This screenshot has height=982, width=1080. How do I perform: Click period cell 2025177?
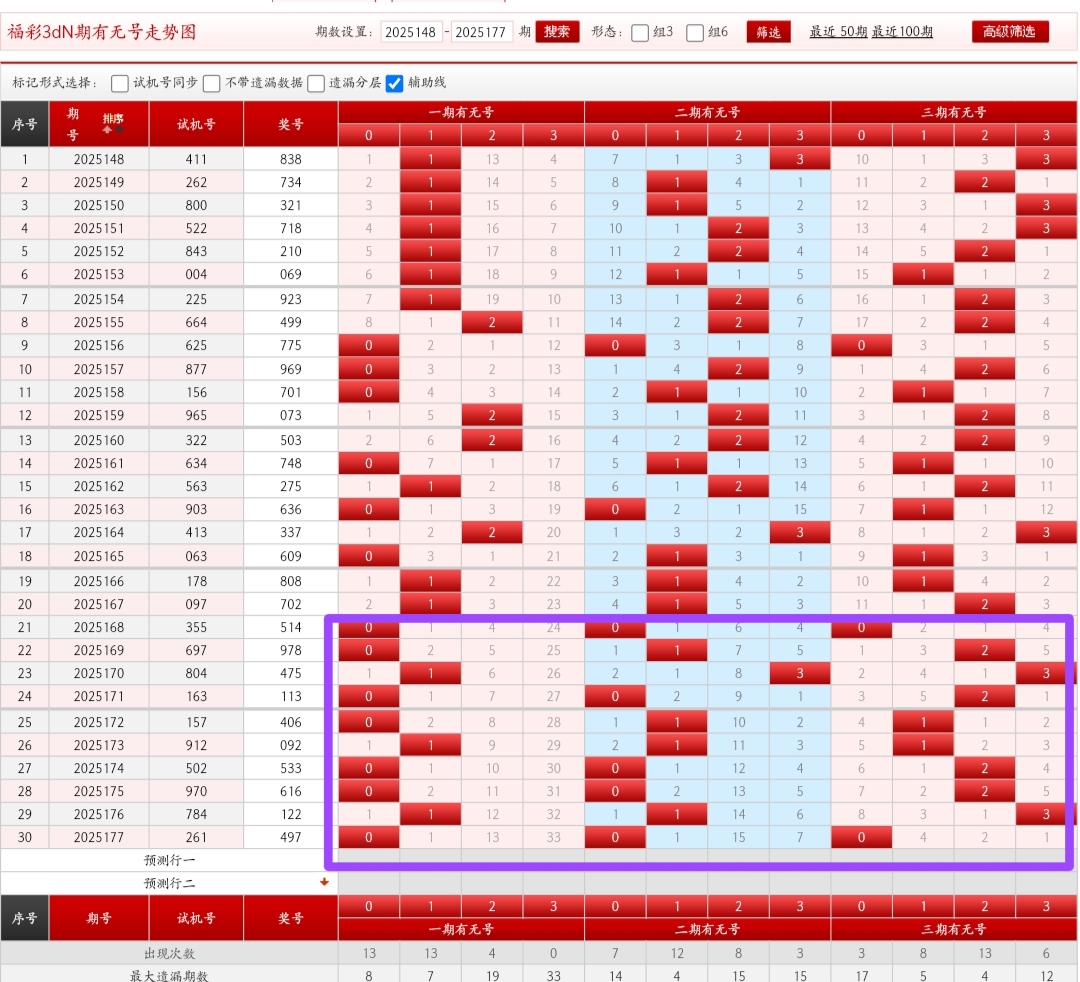point(99,838)
